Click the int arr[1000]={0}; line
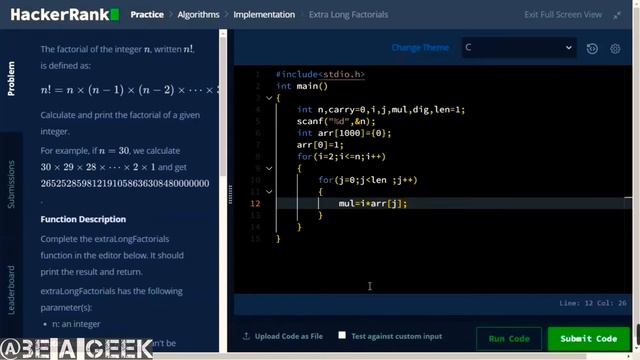The height and width of the screenshot is (360, 640). [x=344, y=133]
